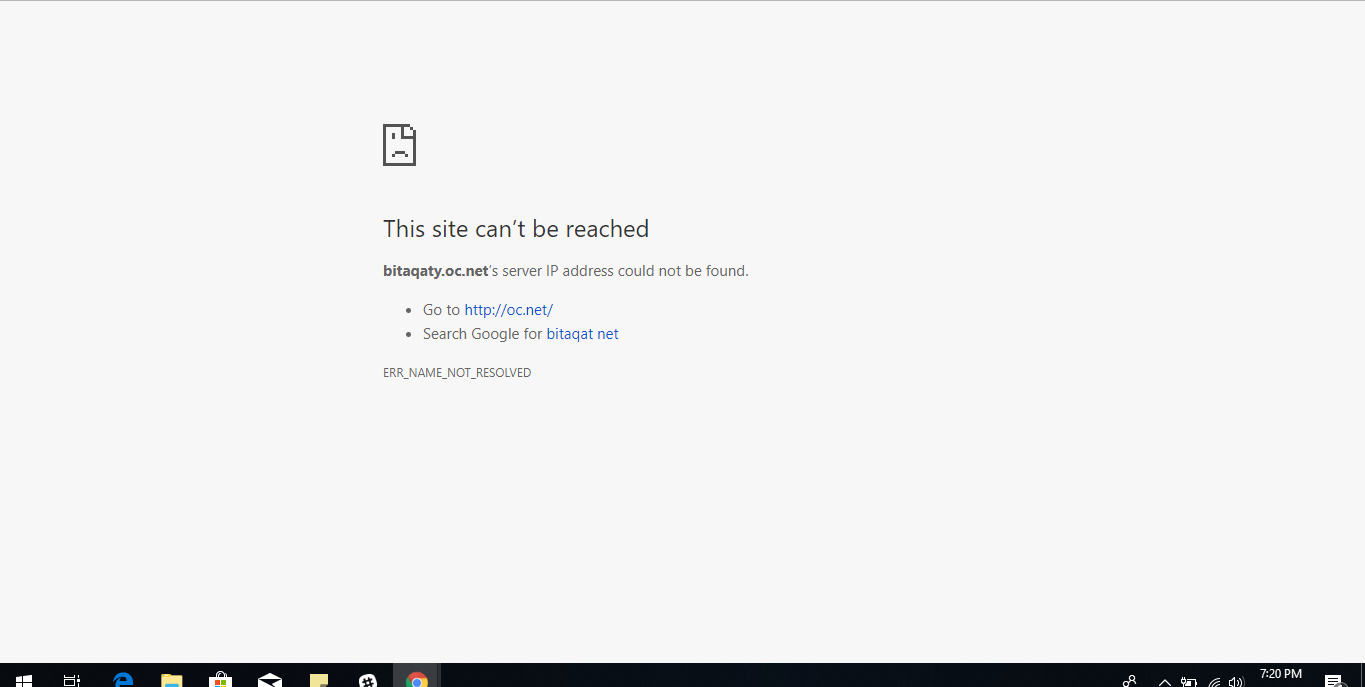Open the People icon in the system tray
1365x687 pixels.
pyautogui.click(x=1129, y=681)
